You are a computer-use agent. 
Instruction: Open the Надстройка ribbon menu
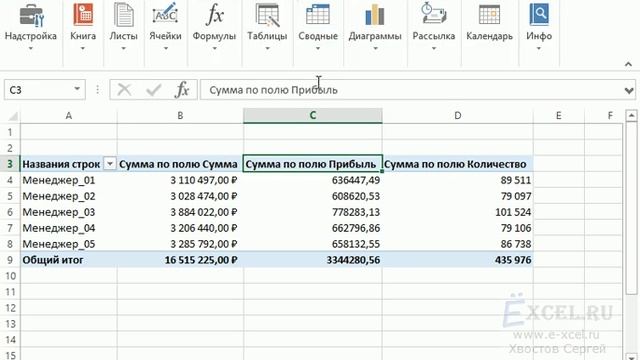(x=31, y=28)
